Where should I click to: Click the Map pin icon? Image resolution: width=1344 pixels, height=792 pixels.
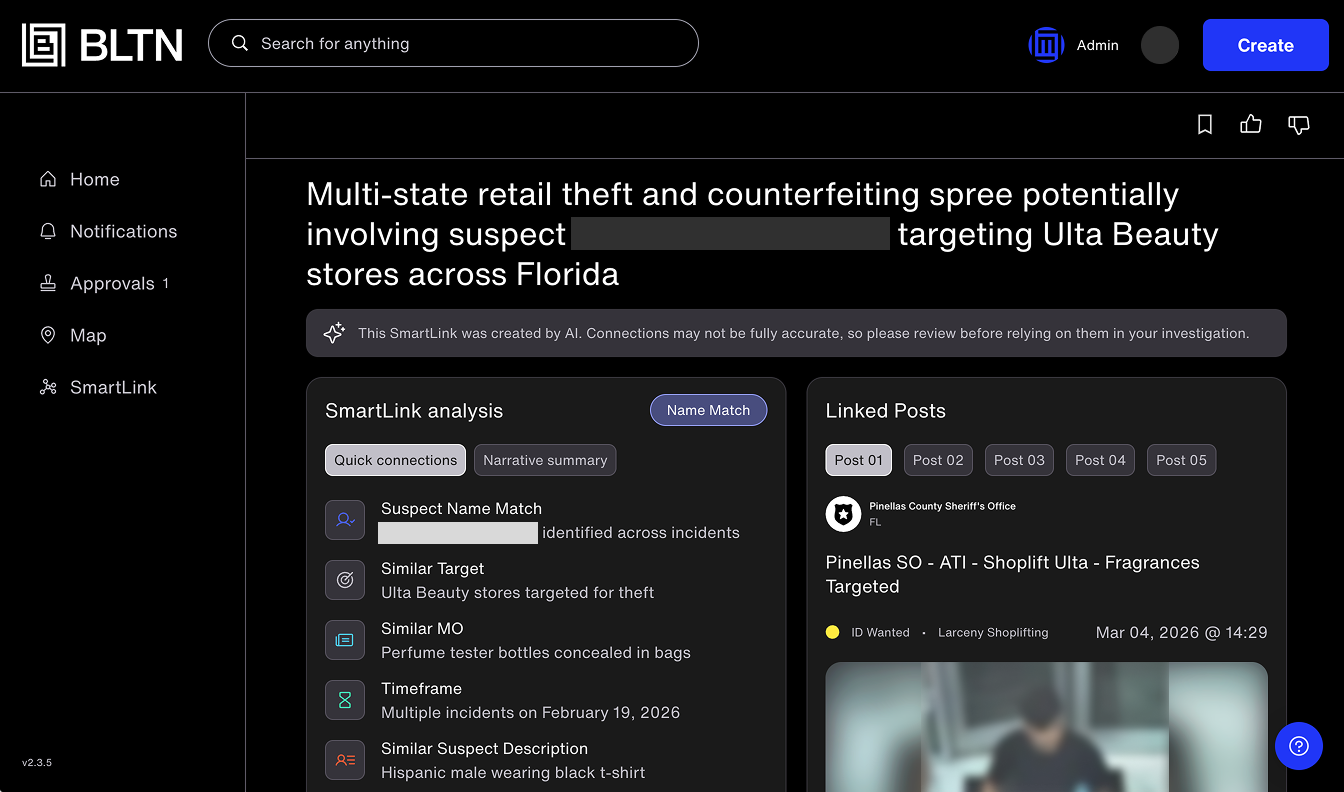(47, 335)
